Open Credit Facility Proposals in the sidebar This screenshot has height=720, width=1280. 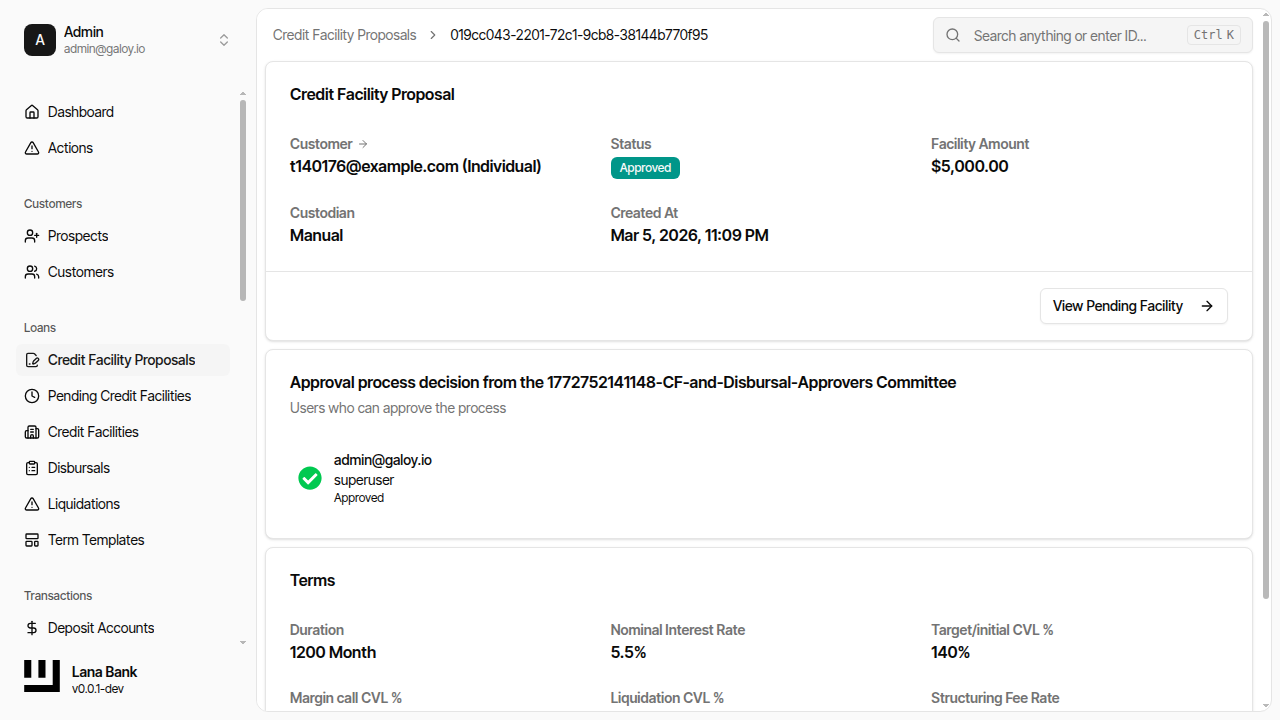click(x=122, y=360)
